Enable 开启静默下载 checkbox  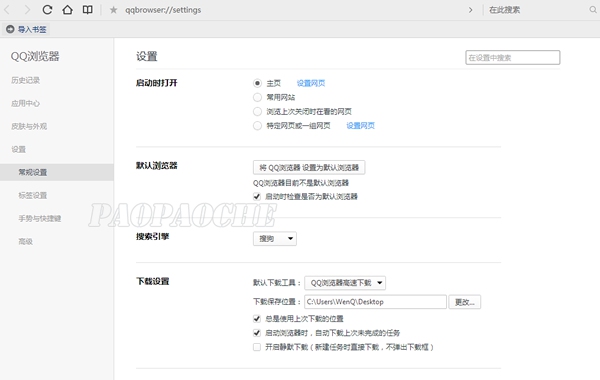257,347
